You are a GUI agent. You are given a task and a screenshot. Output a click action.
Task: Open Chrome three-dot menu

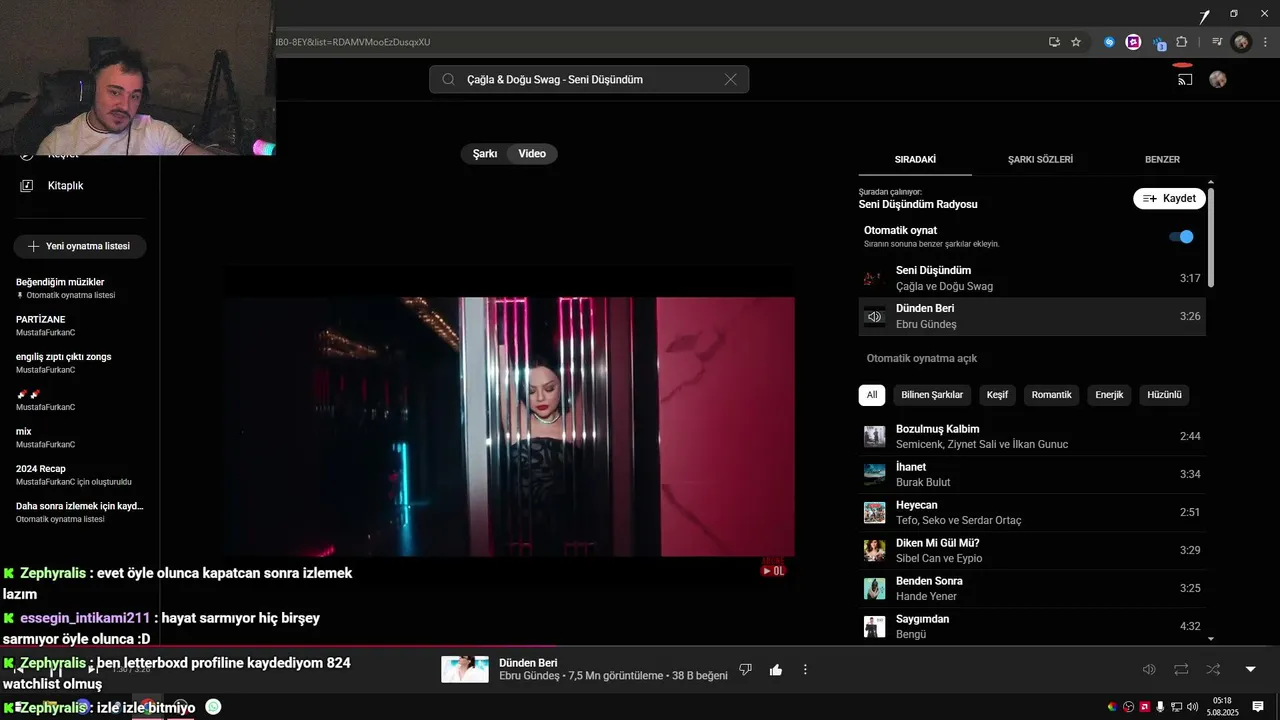click(x=1266, y=42)
